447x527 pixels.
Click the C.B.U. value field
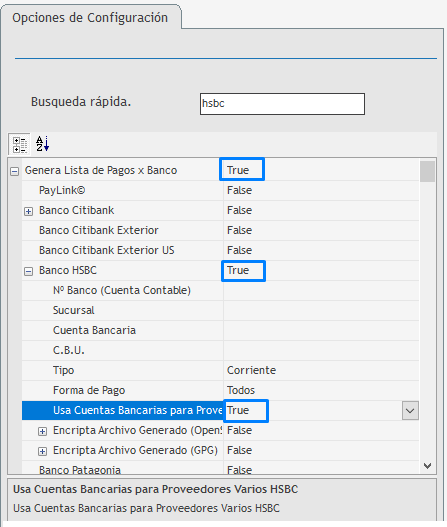click(321, 351)
